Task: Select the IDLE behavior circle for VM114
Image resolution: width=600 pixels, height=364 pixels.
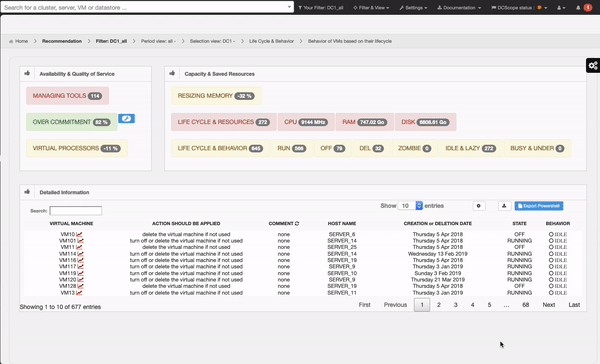Action: [551, 254]
